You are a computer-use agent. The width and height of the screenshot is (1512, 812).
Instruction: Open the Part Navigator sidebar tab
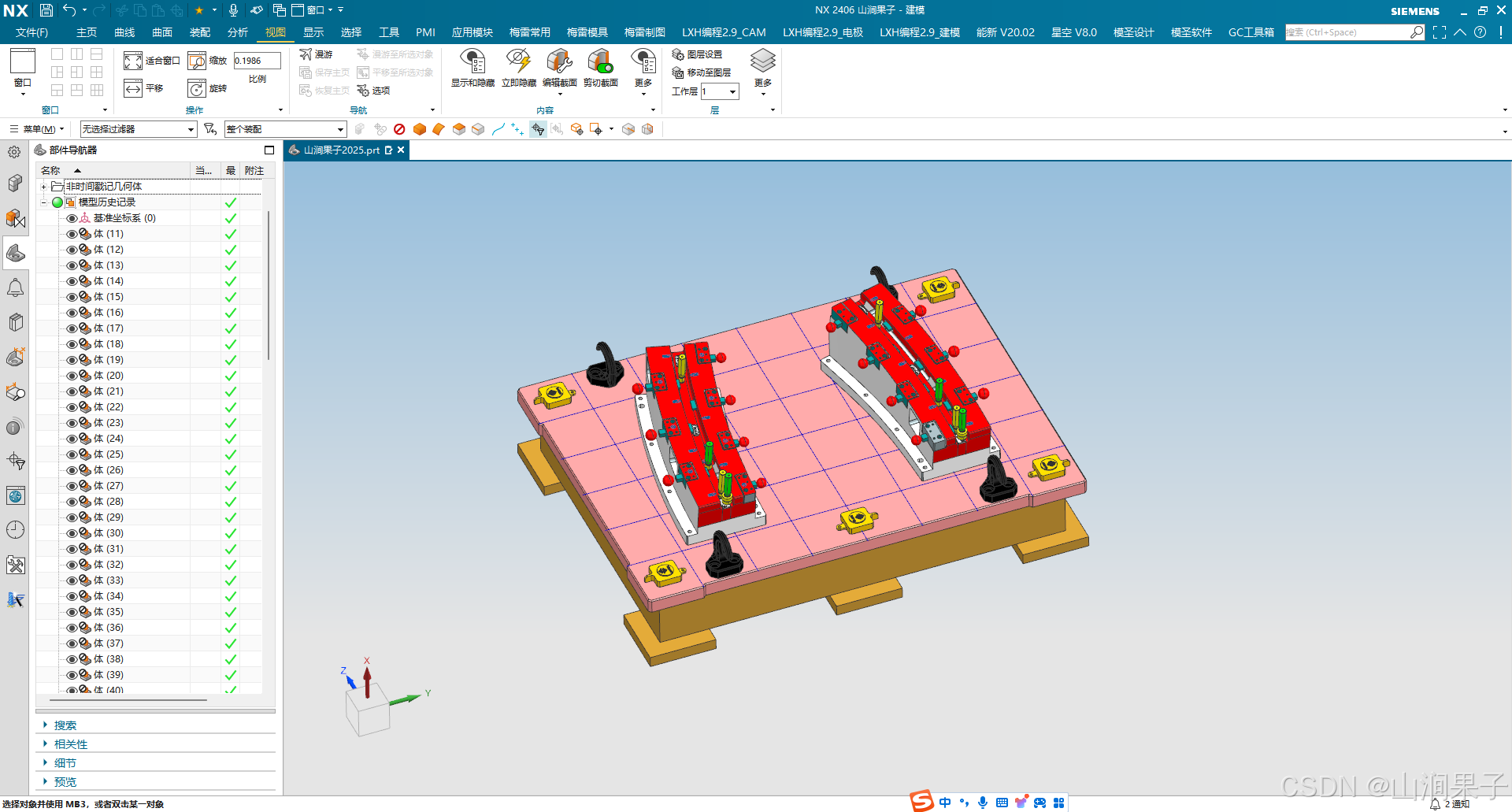click(x=16, y=253)
